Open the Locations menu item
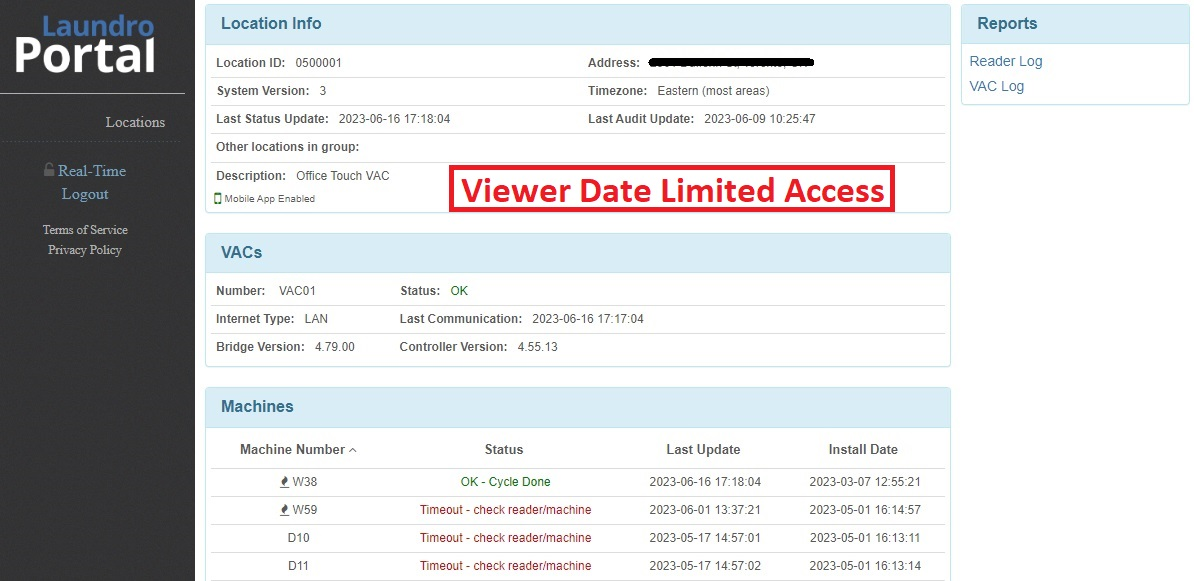This screenshot has width=1194, height=581. pyautogui.click(x=135, y=122)
